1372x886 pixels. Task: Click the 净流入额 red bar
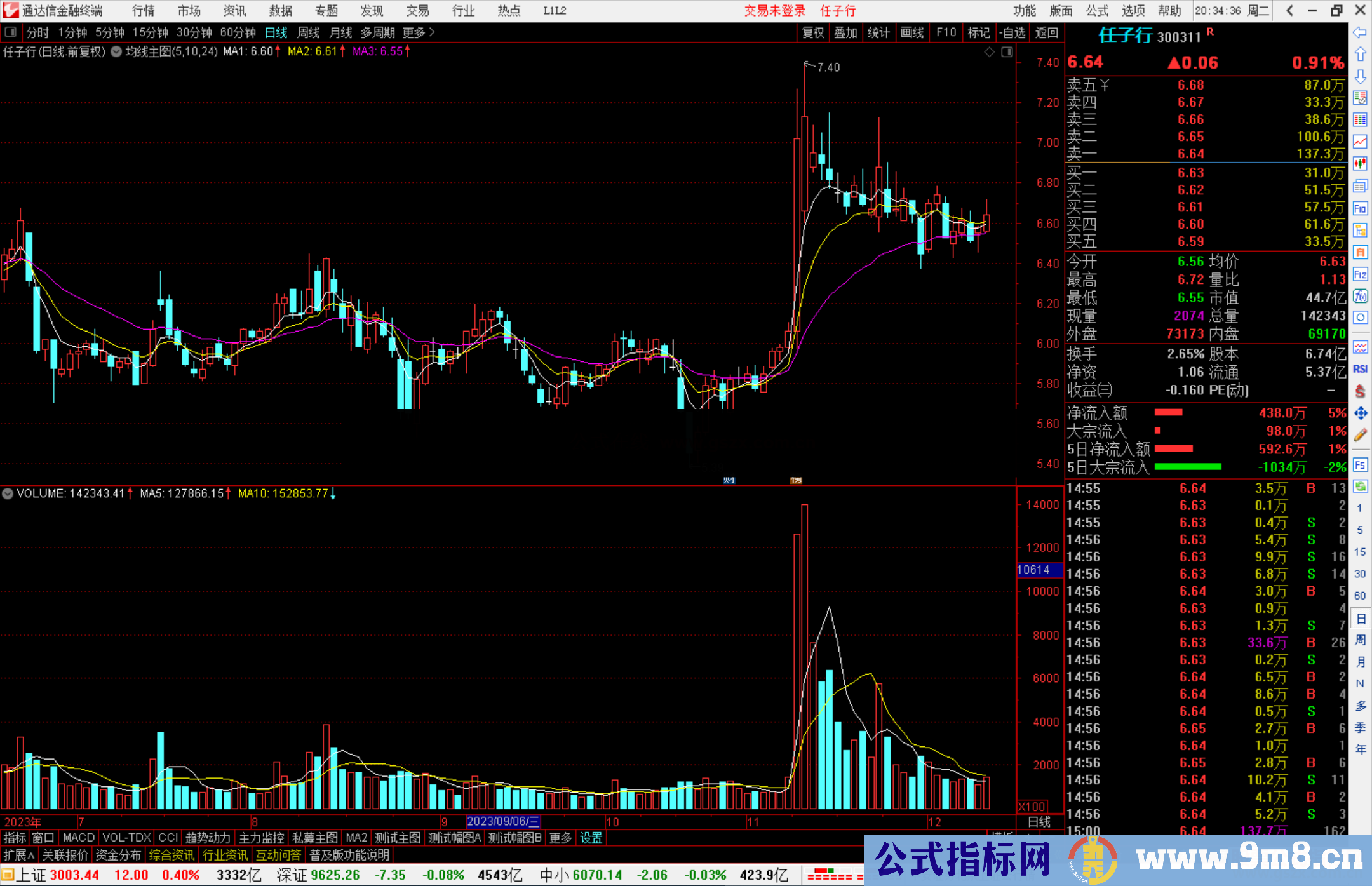1168,413
